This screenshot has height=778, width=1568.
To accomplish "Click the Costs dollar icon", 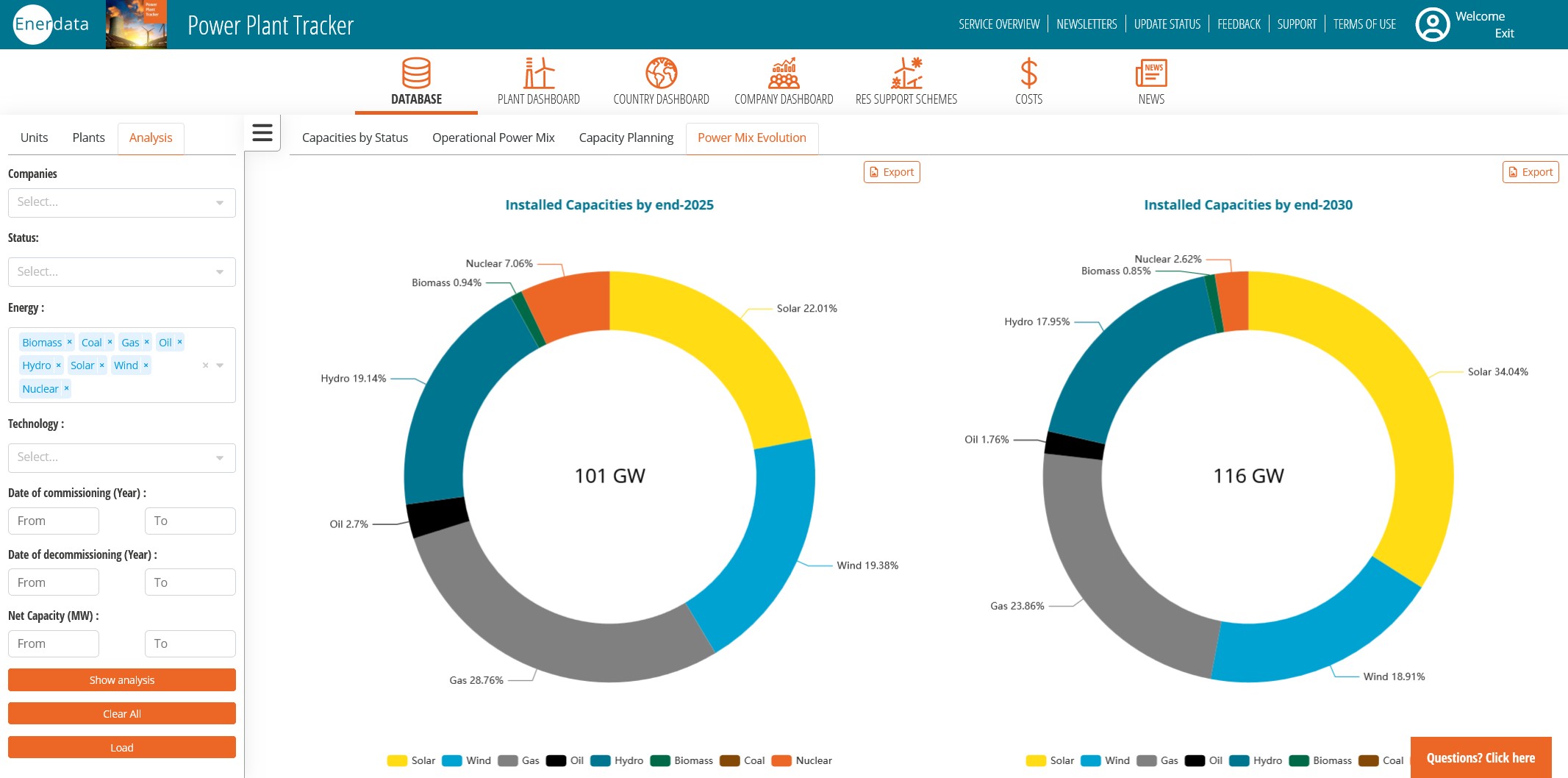I will pyautogui.click(x=1028, y=74).
